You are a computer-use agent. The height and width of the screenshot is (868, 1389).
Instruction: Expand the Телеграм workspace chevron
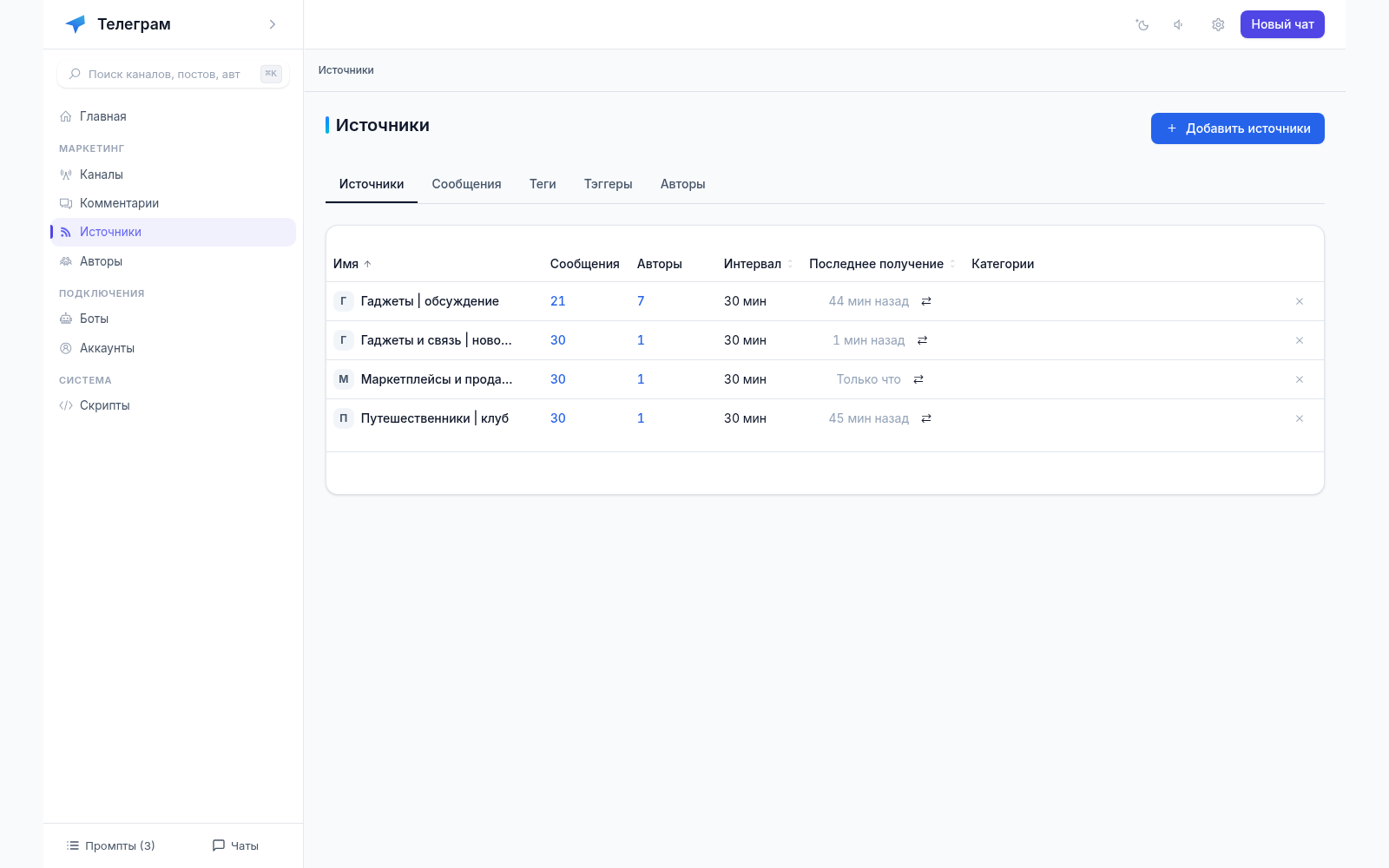pos(273,24)
